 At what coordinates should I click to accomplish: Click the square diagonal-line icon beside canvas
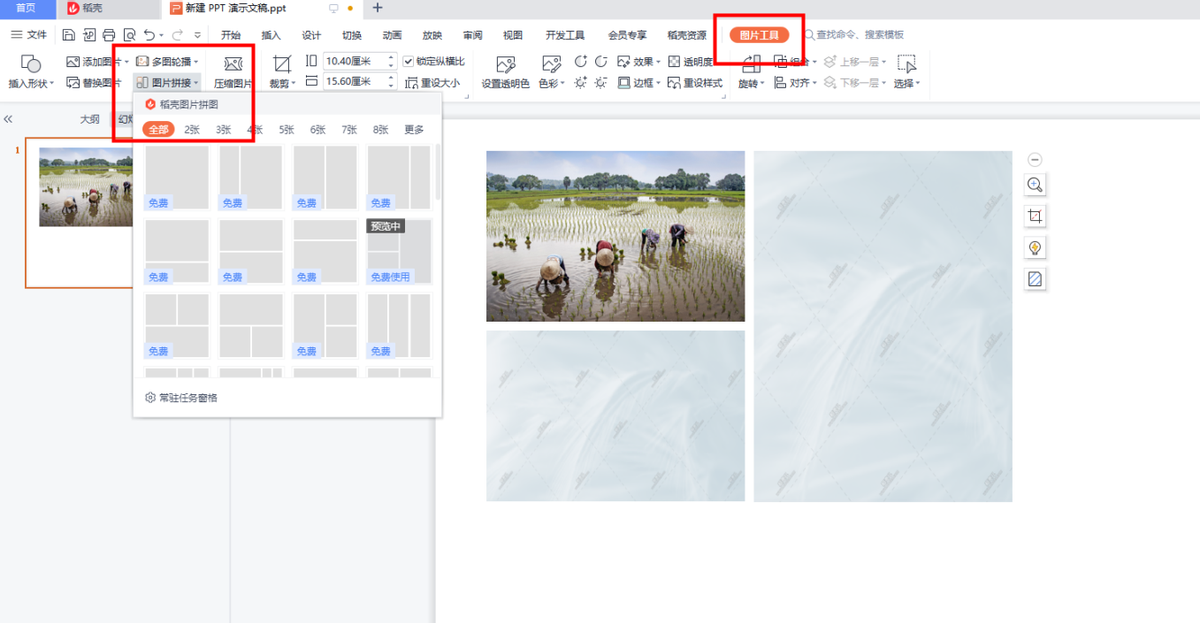click(1035, 280)
